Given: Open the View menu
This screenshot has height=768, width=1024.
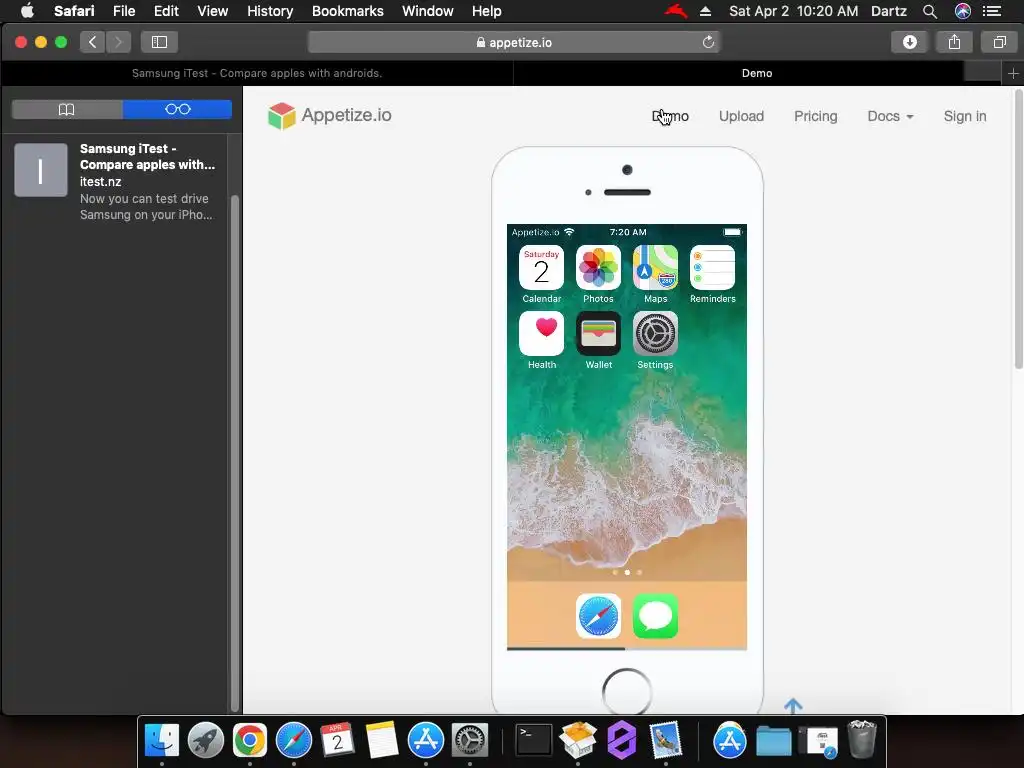Looking at the screenshot, I should pos(213,11).
